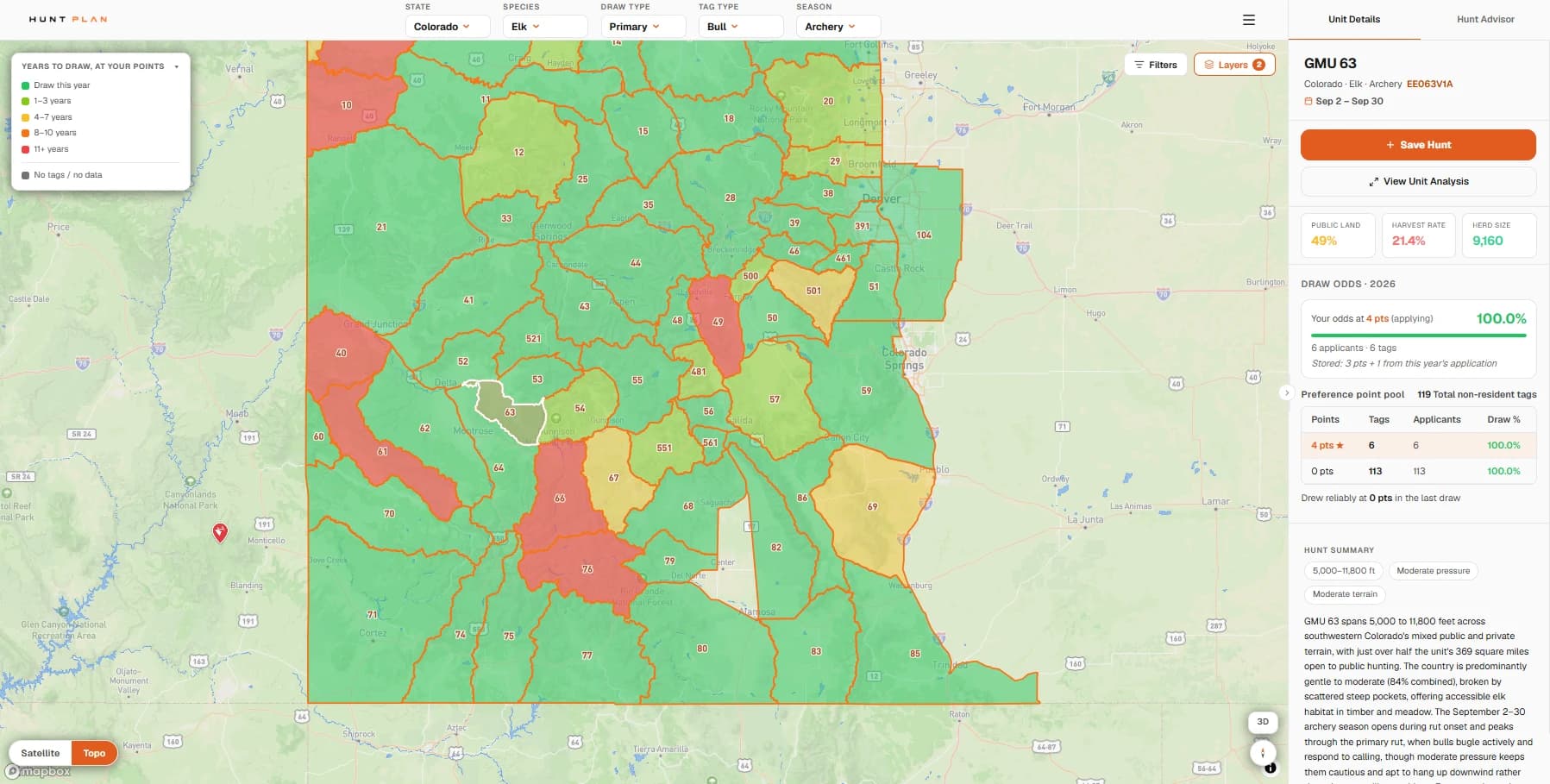Image resolution: width=1550 pixels, height=784 pixels.
Task: Open the hamburger menu icon
Action: pyautogui.click(x=1248, y=20)
